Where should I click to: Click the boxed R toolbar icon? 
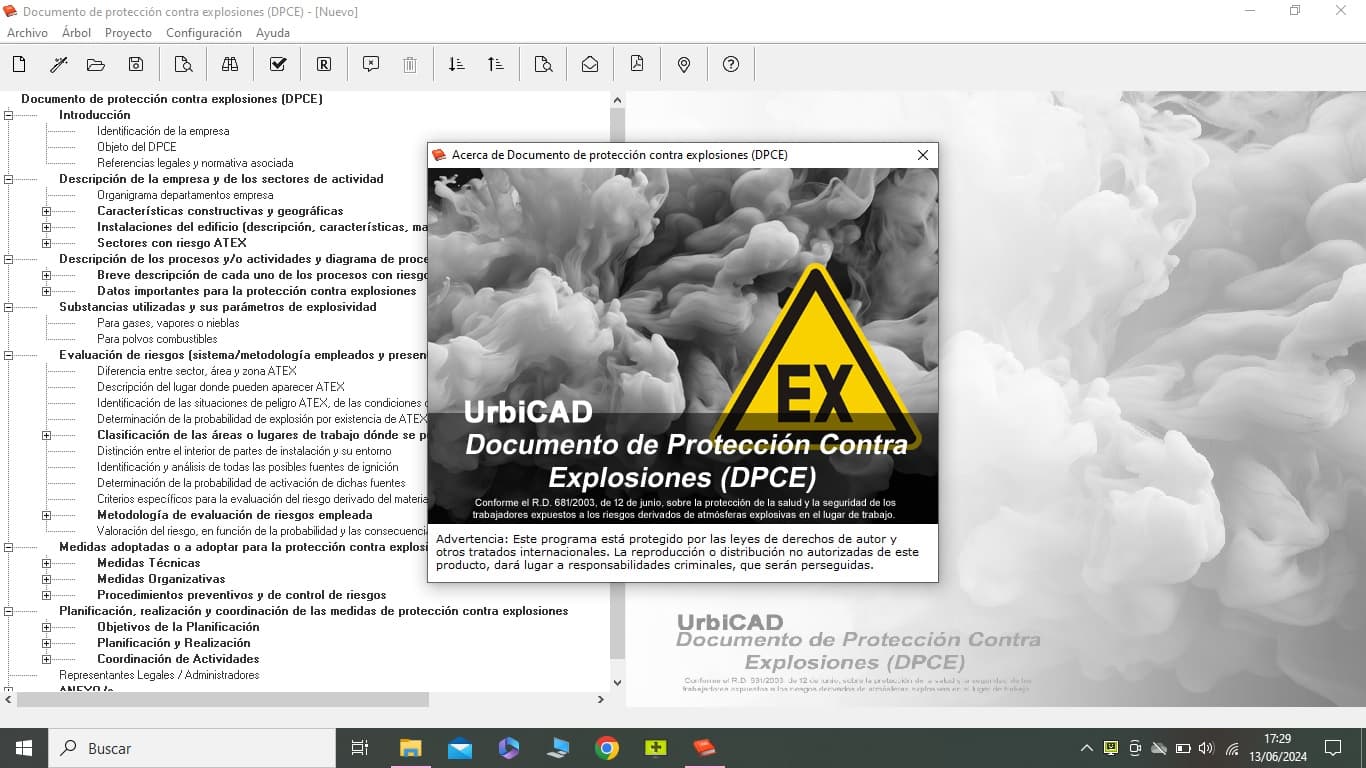pos(324,64)
